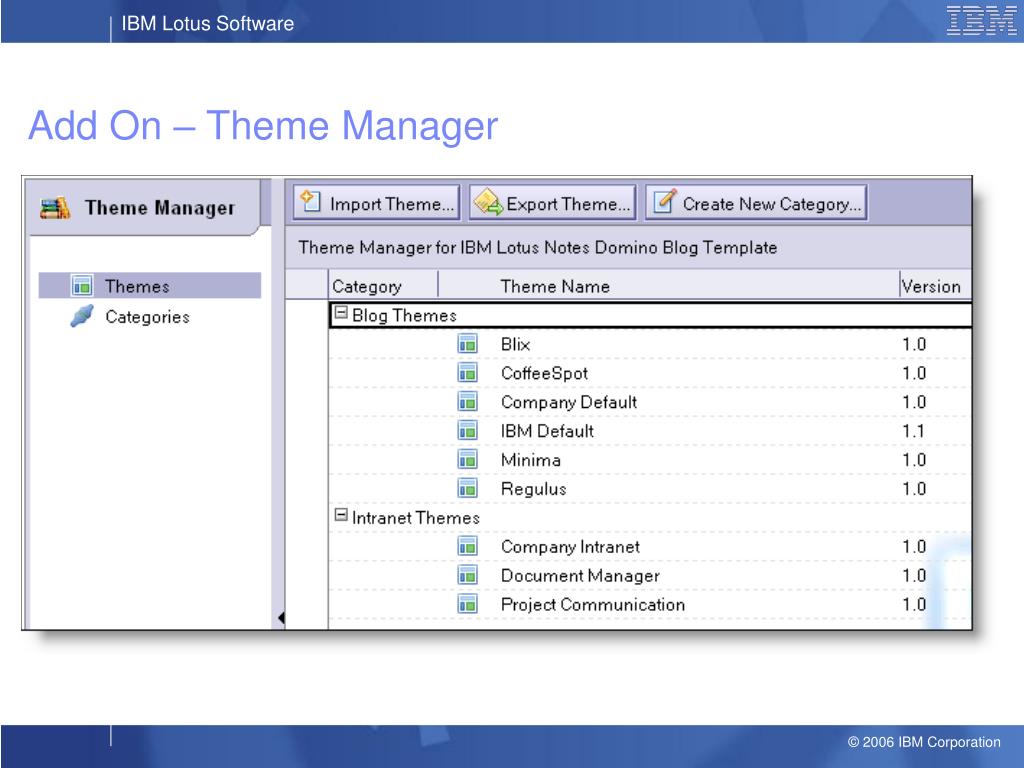The height and width of the screenshot is (768, 1024).
Task: Click the Document Manager theme icon
Action: point(468,575)
